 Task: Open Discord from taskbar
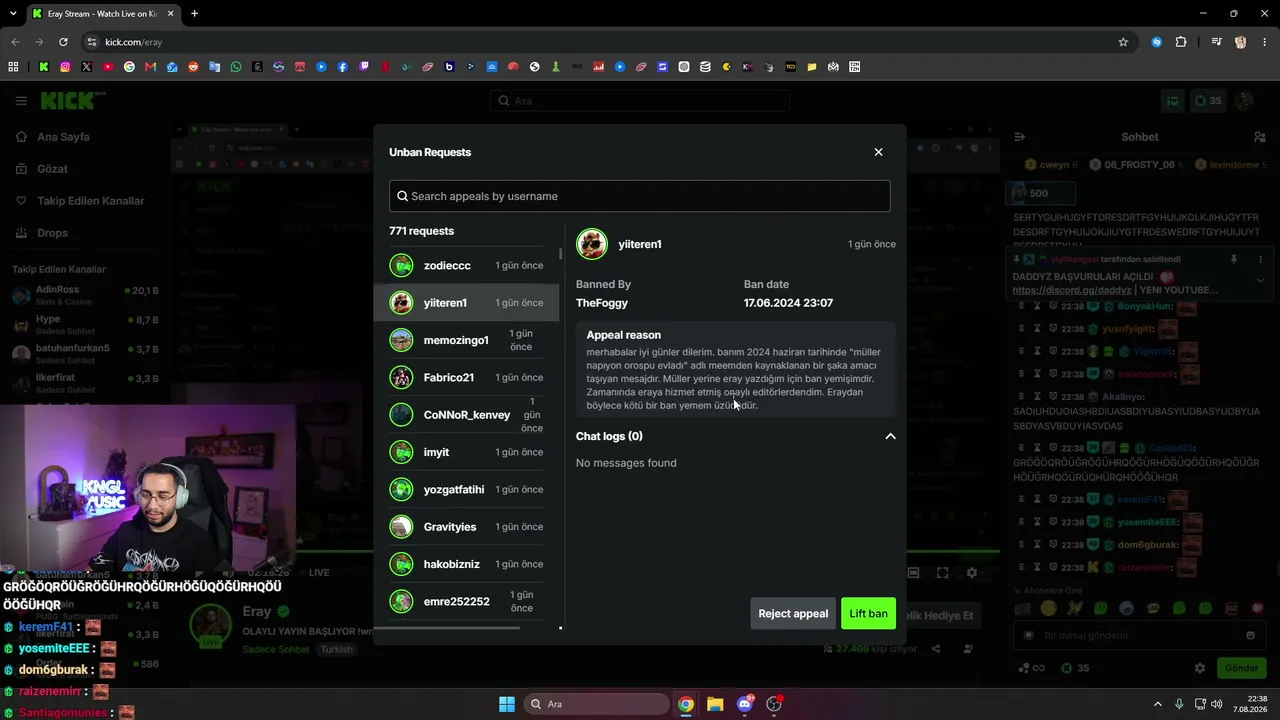click(x=745, y=704)
